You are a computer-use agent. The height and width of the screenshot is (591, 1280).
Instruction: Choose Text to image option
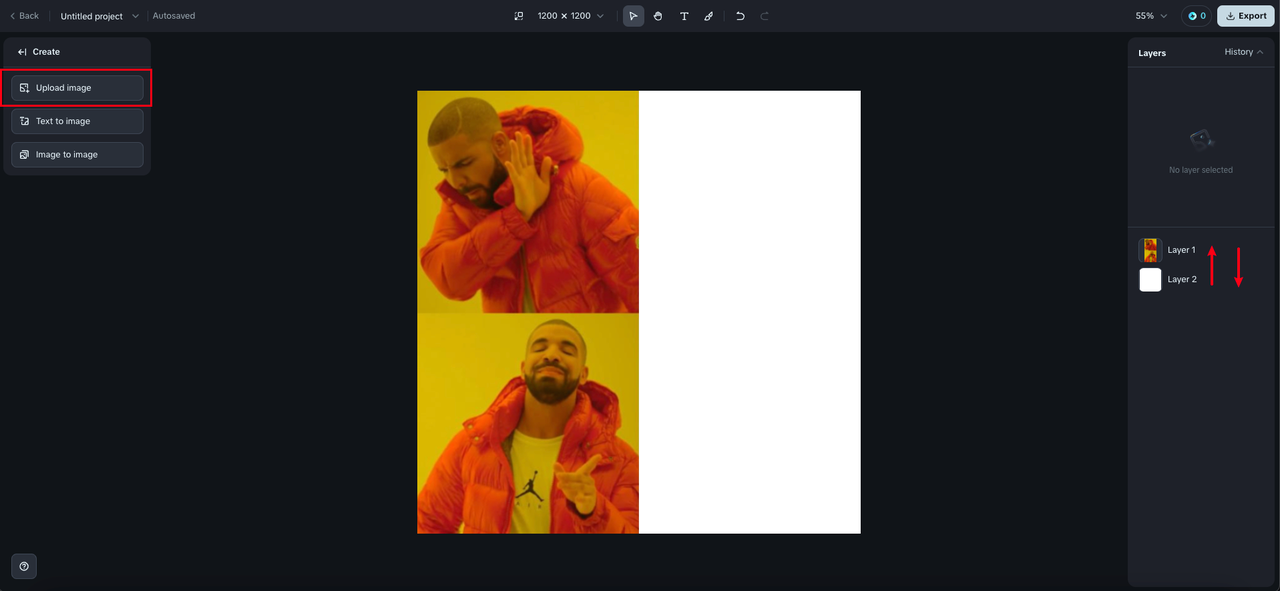pyautogui.click(x=77, y=121)
